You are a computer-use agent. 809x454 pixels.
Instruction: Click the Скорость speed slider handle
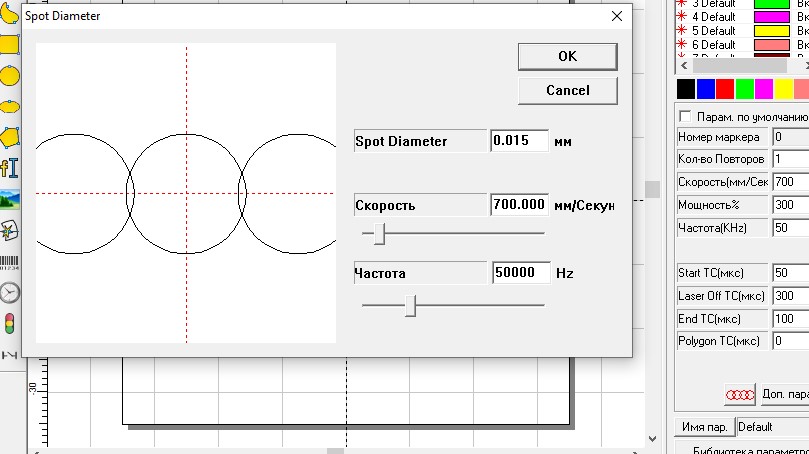(378, 234)
